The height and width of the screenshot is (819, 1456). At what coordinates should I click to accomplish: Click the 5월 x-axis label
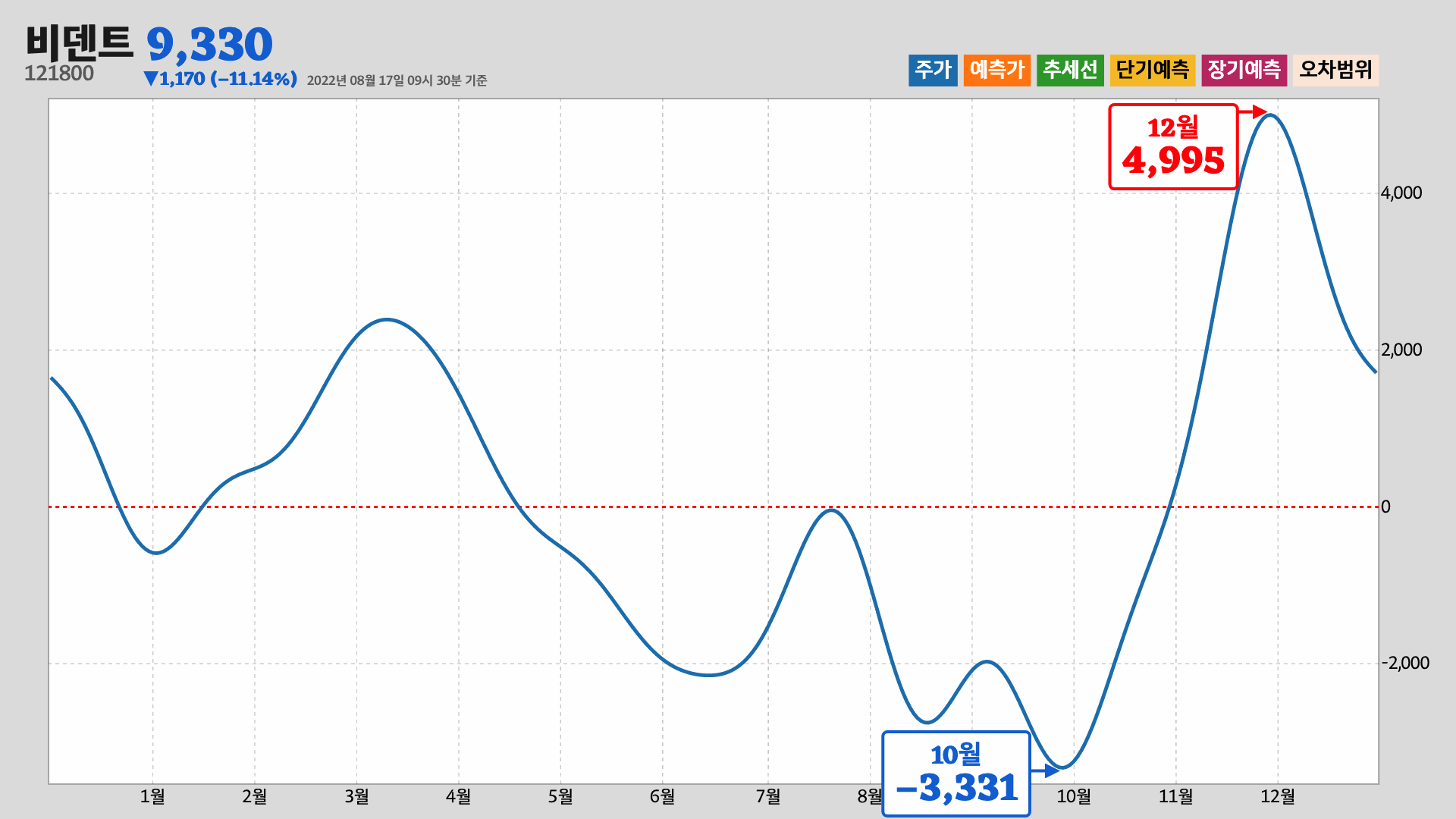point(560,796)
